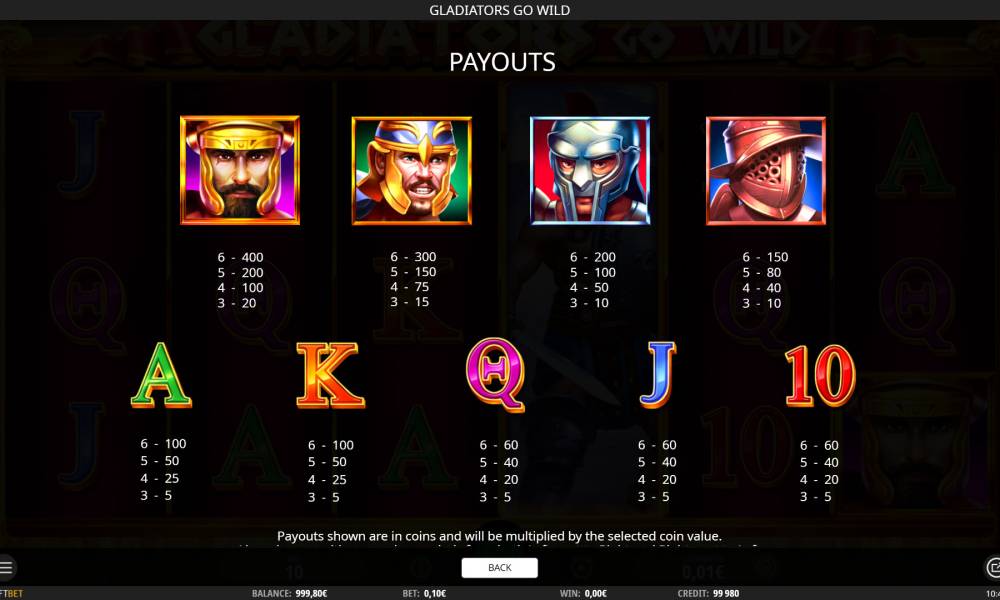Click the purple Q card symbol

pyautogui.click(x=496, y=375)
